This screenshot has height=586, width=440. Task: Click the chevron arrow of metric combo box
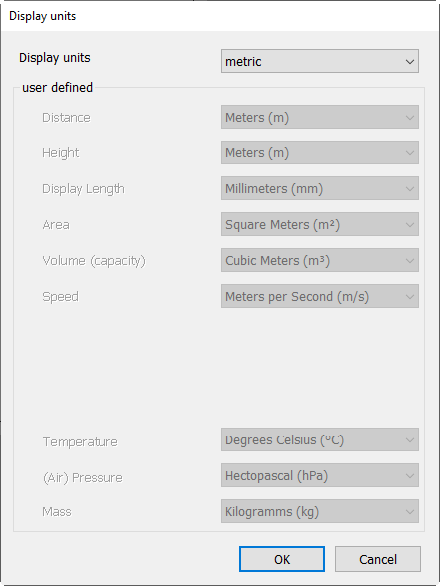[x=410, y=61]
